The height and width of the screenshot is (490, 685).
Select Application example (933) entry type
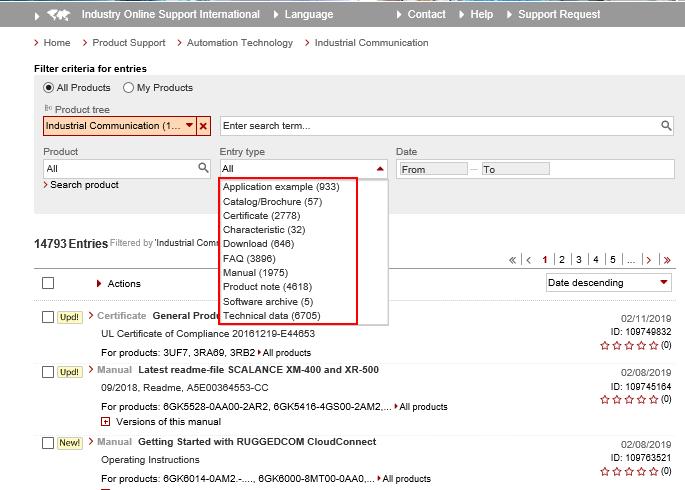[281, 186]
